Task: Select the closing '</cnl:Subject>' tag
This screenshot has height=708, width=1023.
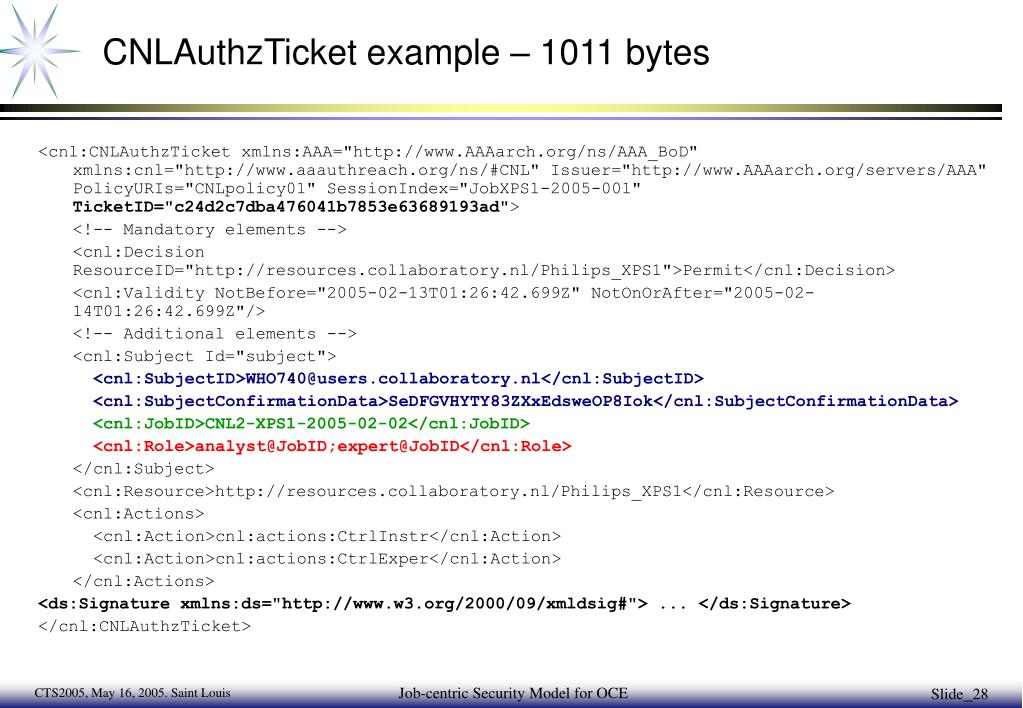Action: [x=144, y=469]
